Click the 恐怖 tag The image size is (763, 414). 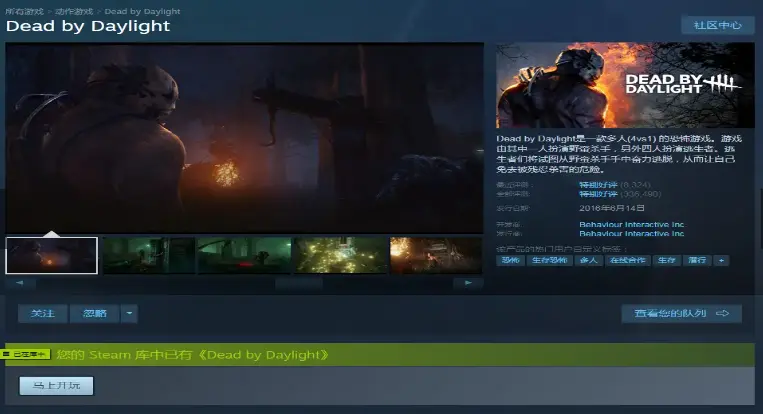click(x=510, y=260)
